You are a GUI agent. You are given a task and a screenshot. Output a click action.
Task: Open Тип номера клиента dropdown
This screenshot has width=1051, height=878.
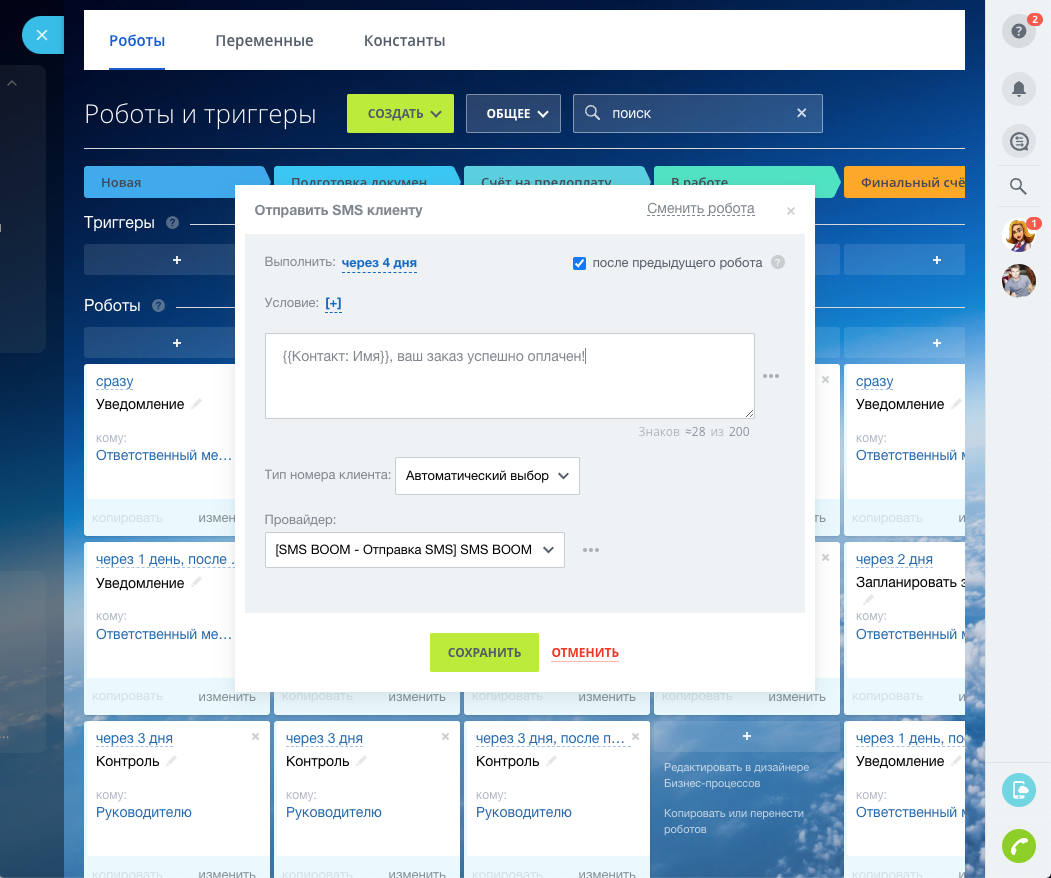487,476
